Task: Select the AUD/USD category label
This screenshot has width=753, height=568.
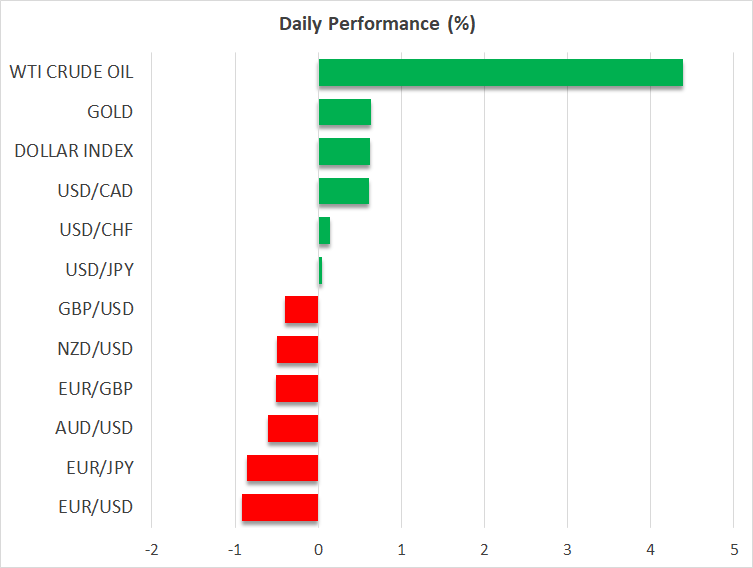Action: (94, 428)
